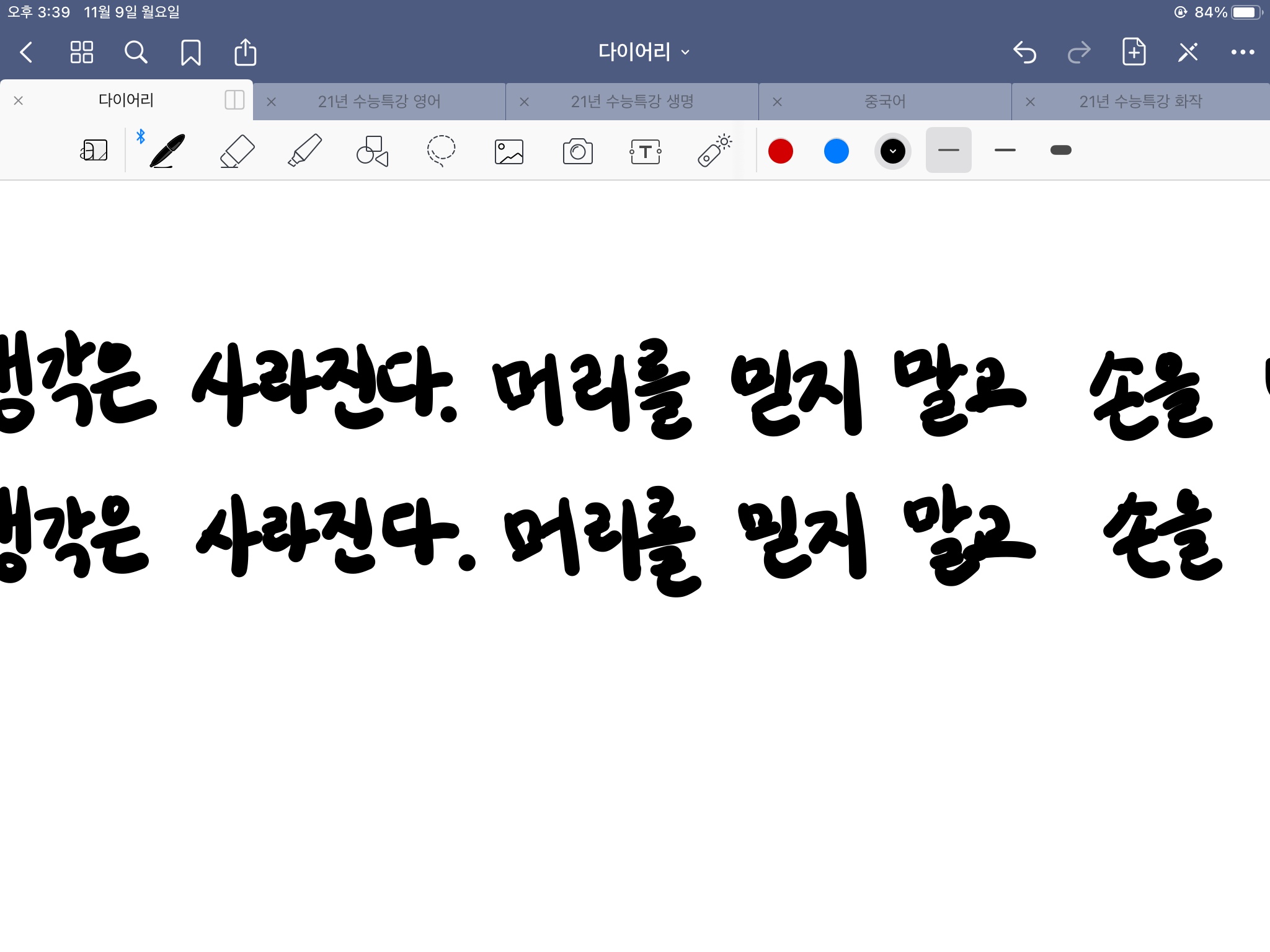Select the Highlighter tool

click(304, 151)
